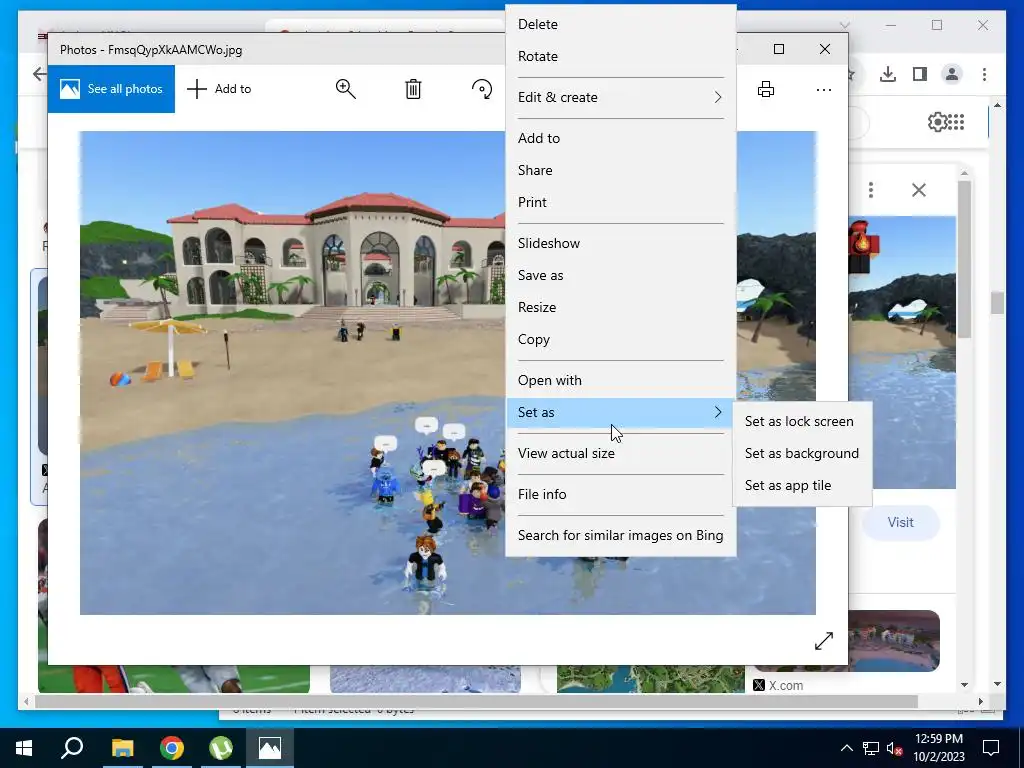Maximize the Photos window
Viewport: 1024px width, 768px height.
click(x=778, y=49)
